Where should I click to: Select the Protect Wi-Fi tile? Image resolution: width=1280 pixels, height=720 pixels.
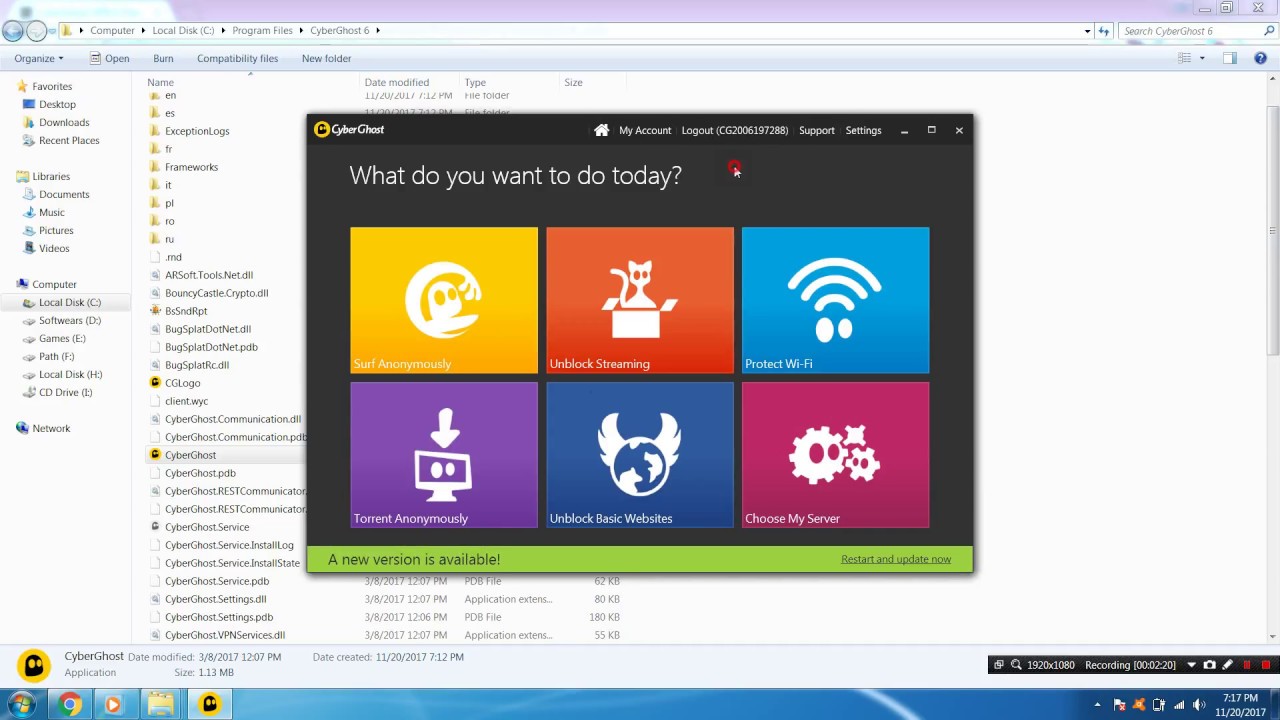click(835, 300)
